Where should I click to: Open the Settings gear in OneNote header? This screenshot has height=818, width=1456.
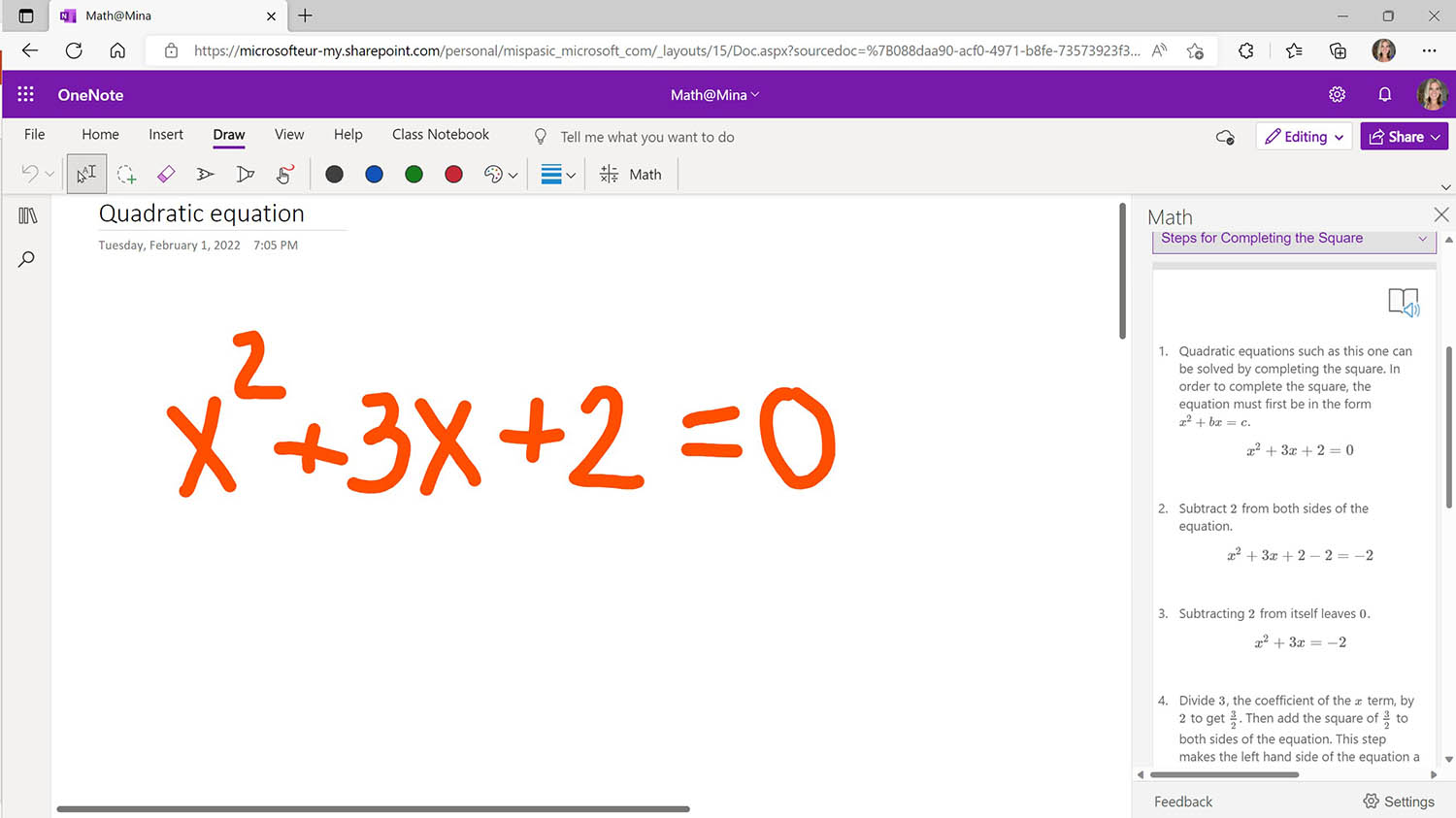click(x=1337, y=94)
